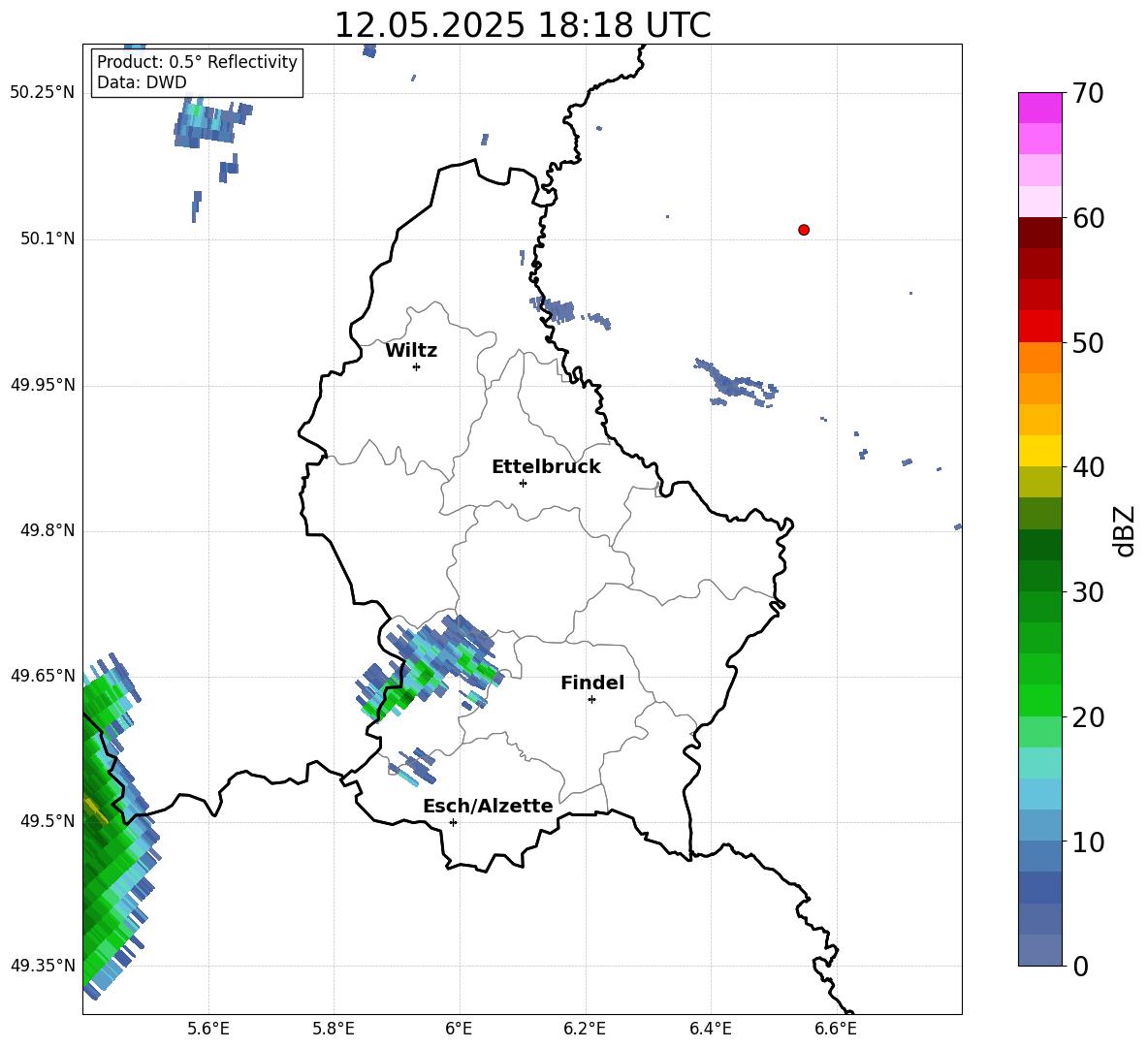
Task: Click the red dot marker on the map
Action: pyautogui.click(x=804, y=230)
